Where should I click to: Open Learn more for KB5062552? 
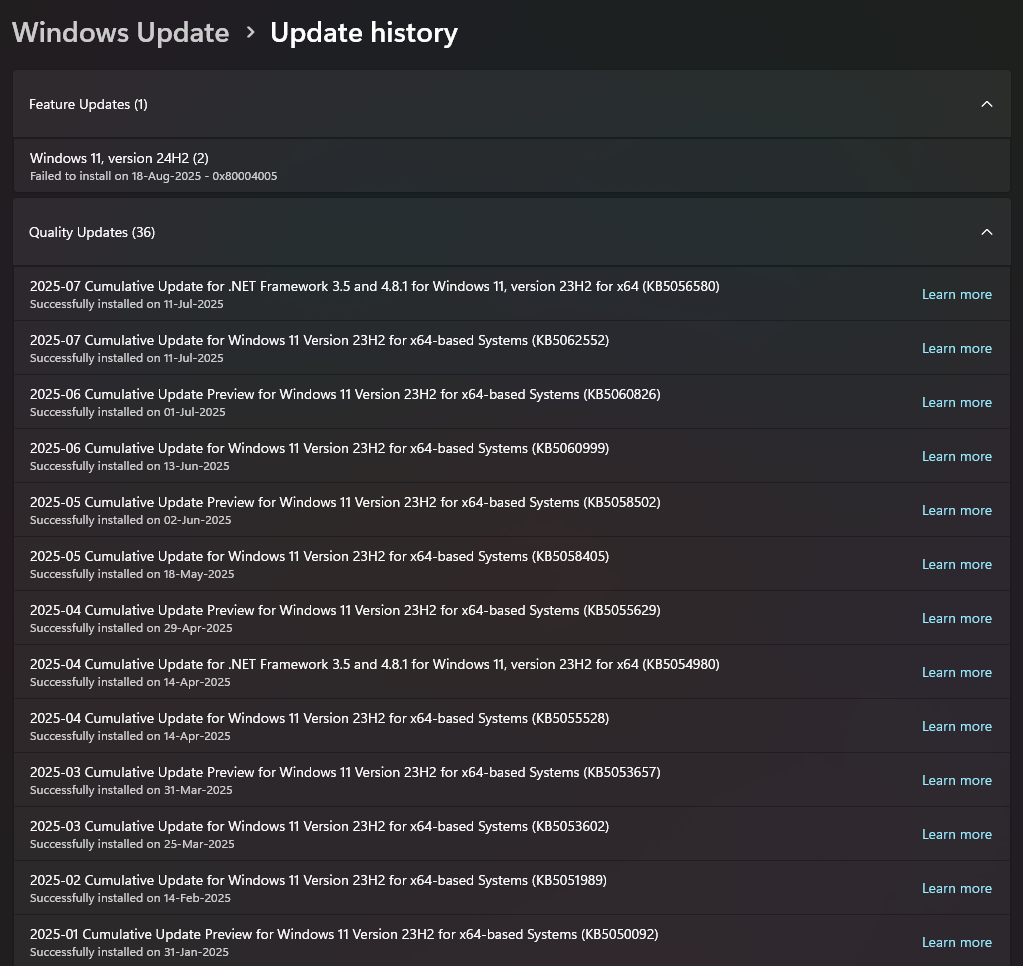pos(956,348)
